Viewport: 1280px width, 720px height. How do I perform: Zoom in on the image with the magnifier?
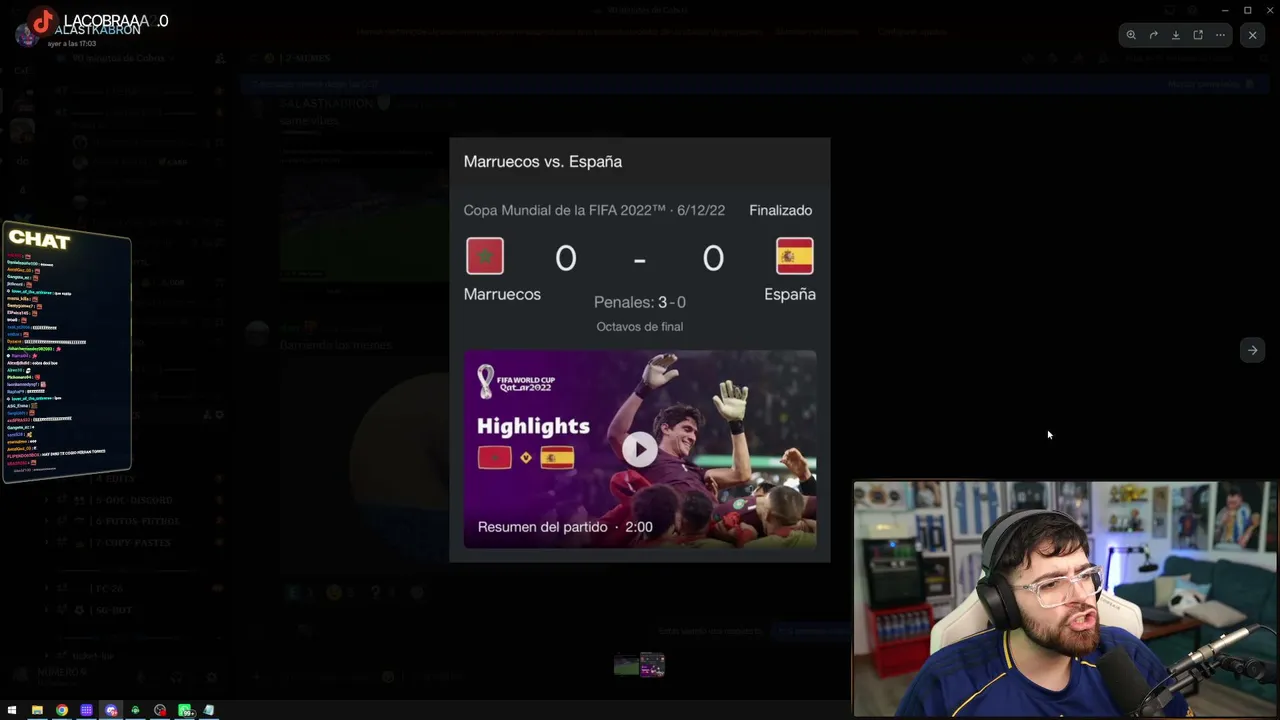[1131, 35]
